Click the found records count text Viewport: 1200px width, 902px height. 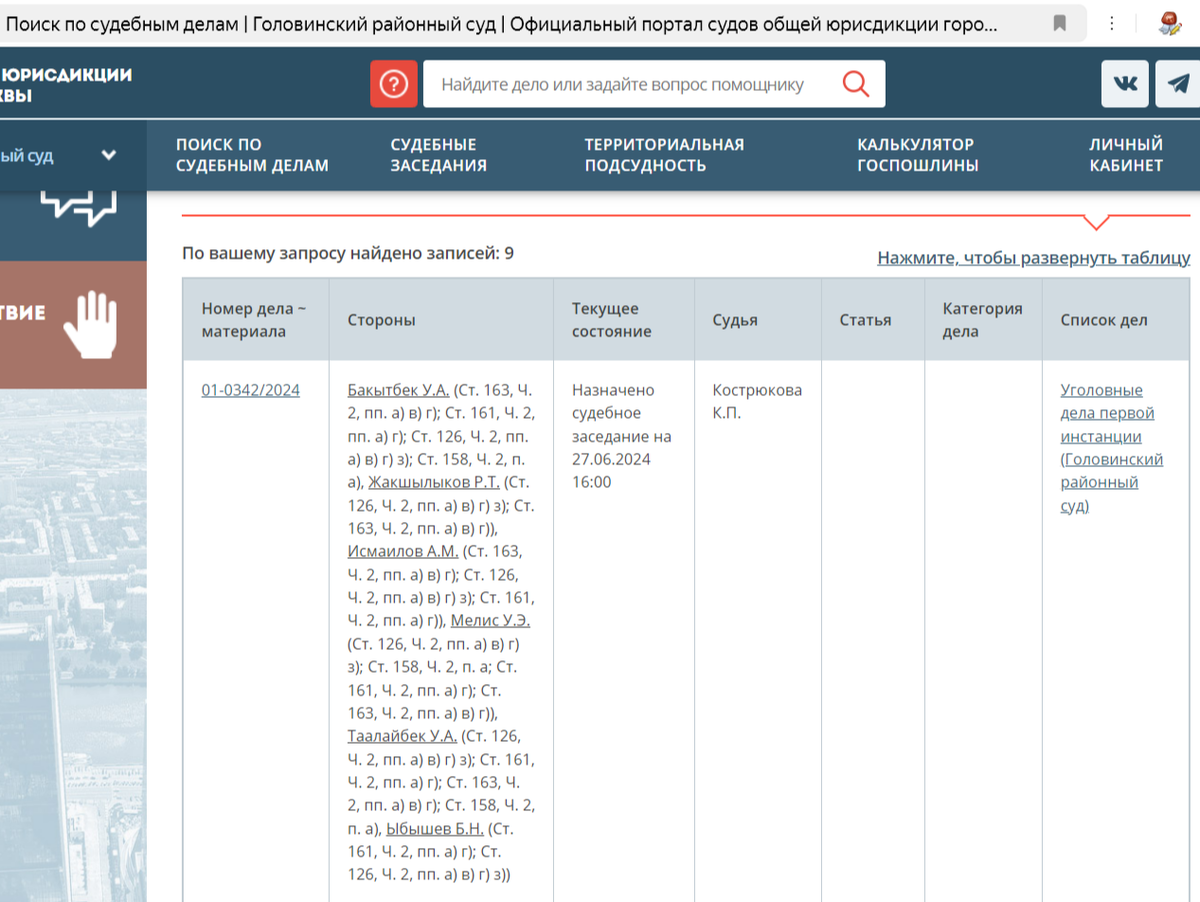(348, 253)
